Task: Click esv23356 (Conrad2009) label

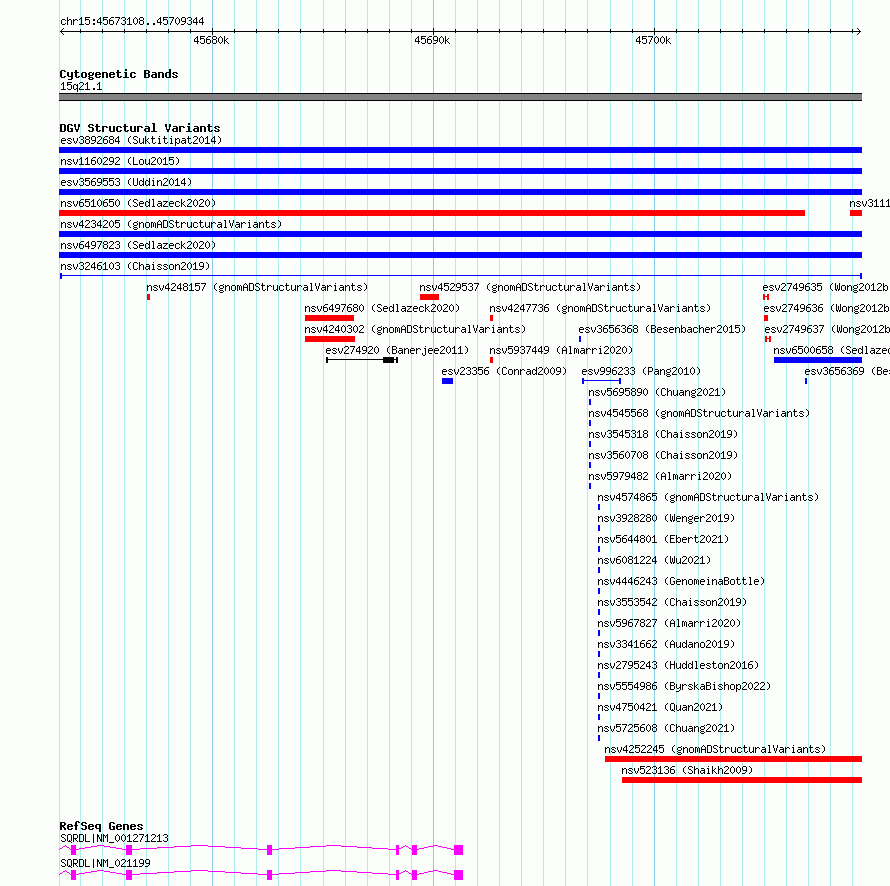Action: pos(504,371)
